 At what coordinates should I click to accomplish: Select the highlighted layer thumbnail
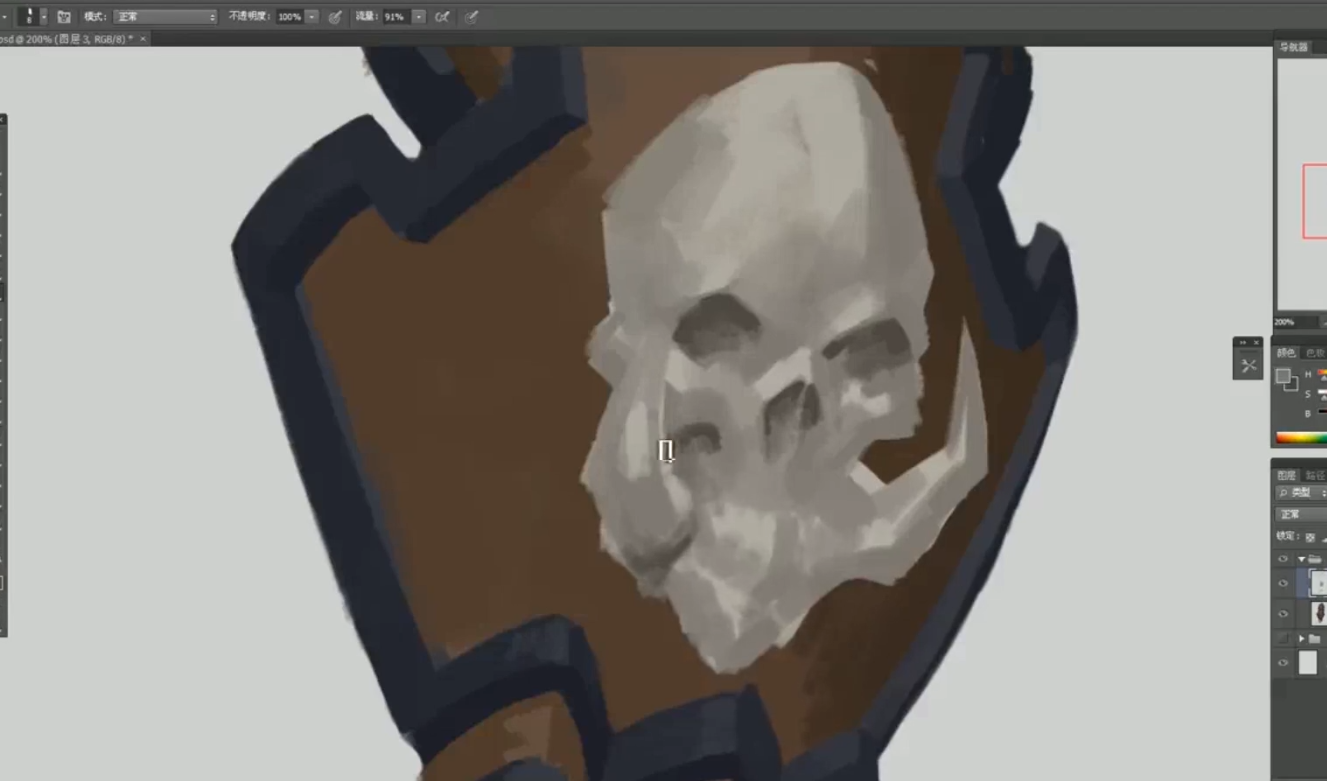tap(1318, 584)
